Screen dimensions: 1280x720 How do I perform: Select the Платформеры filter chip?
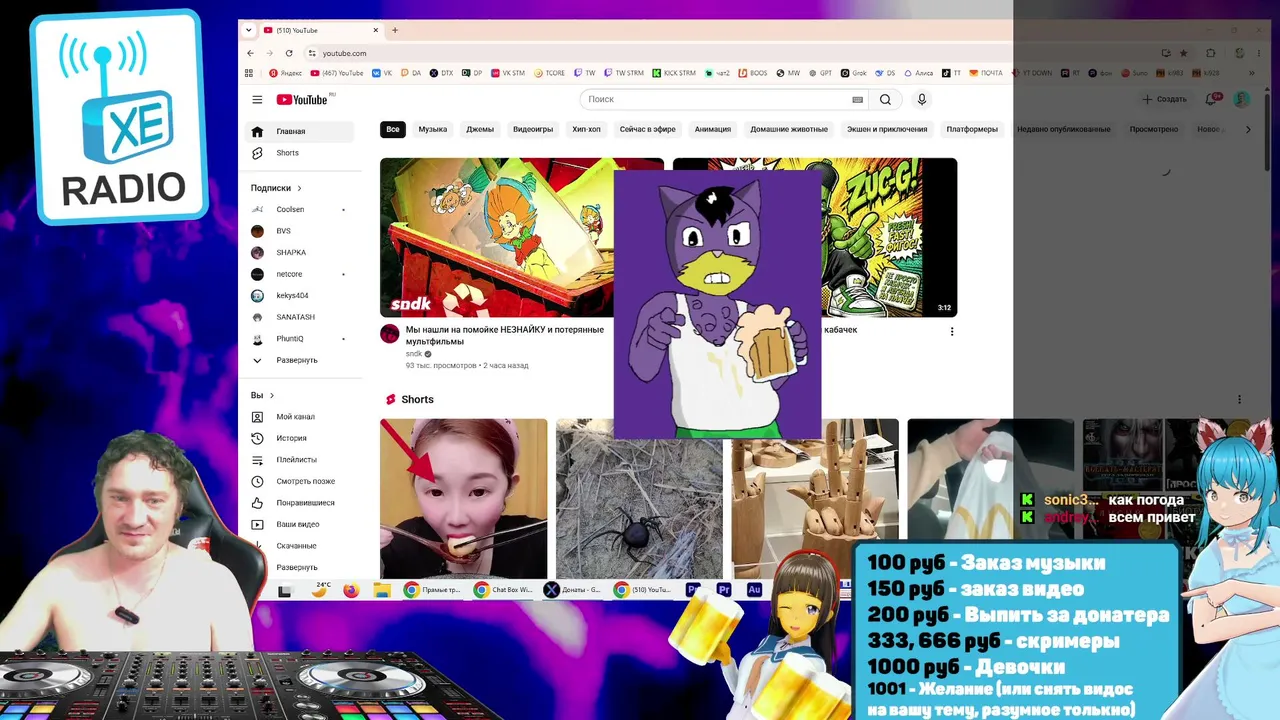pyautogui.click(x=972, y=129)
